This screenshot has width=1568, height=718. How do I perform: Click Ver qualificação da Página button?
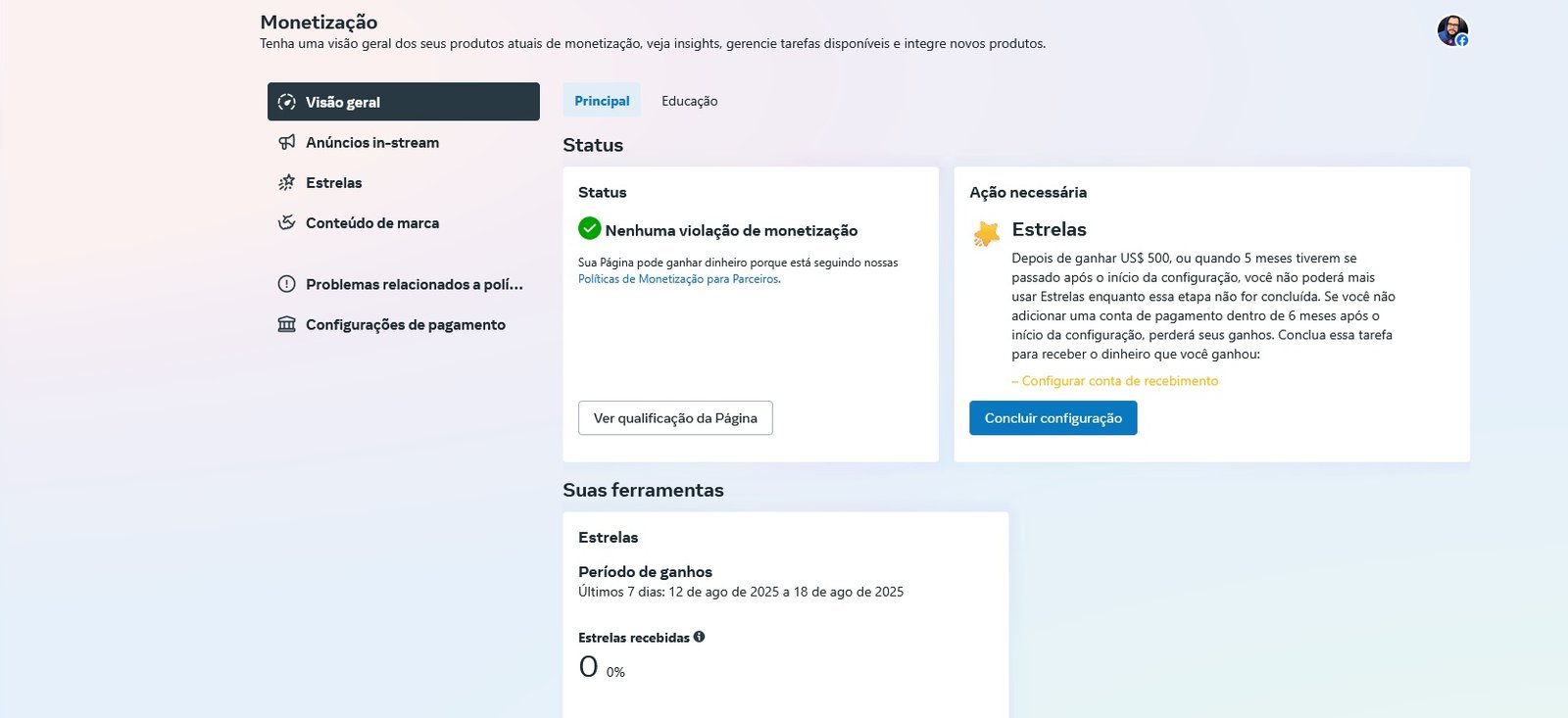click(x=675, y=418)
